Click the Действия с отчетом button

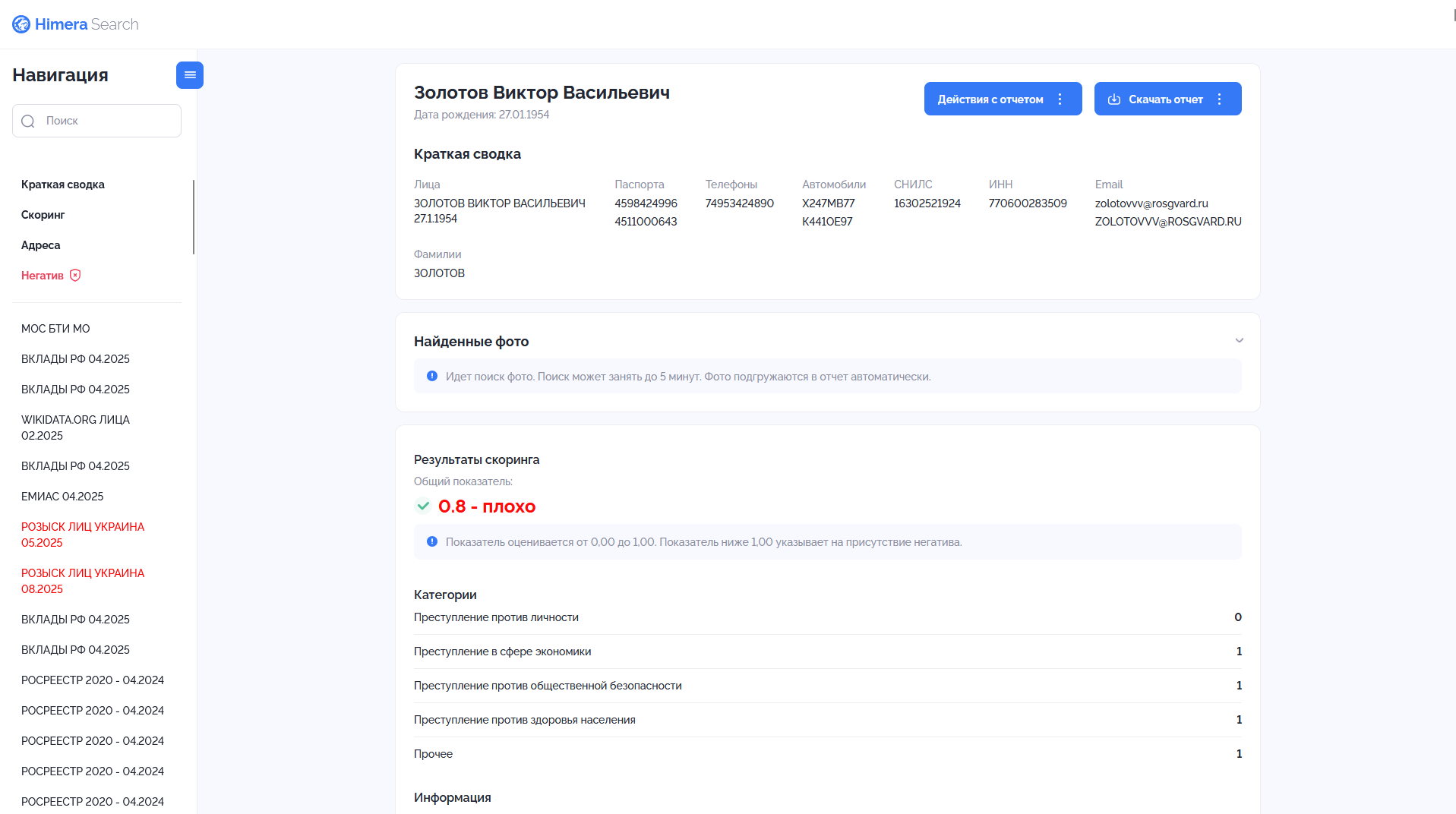[x=1003, y=99]
